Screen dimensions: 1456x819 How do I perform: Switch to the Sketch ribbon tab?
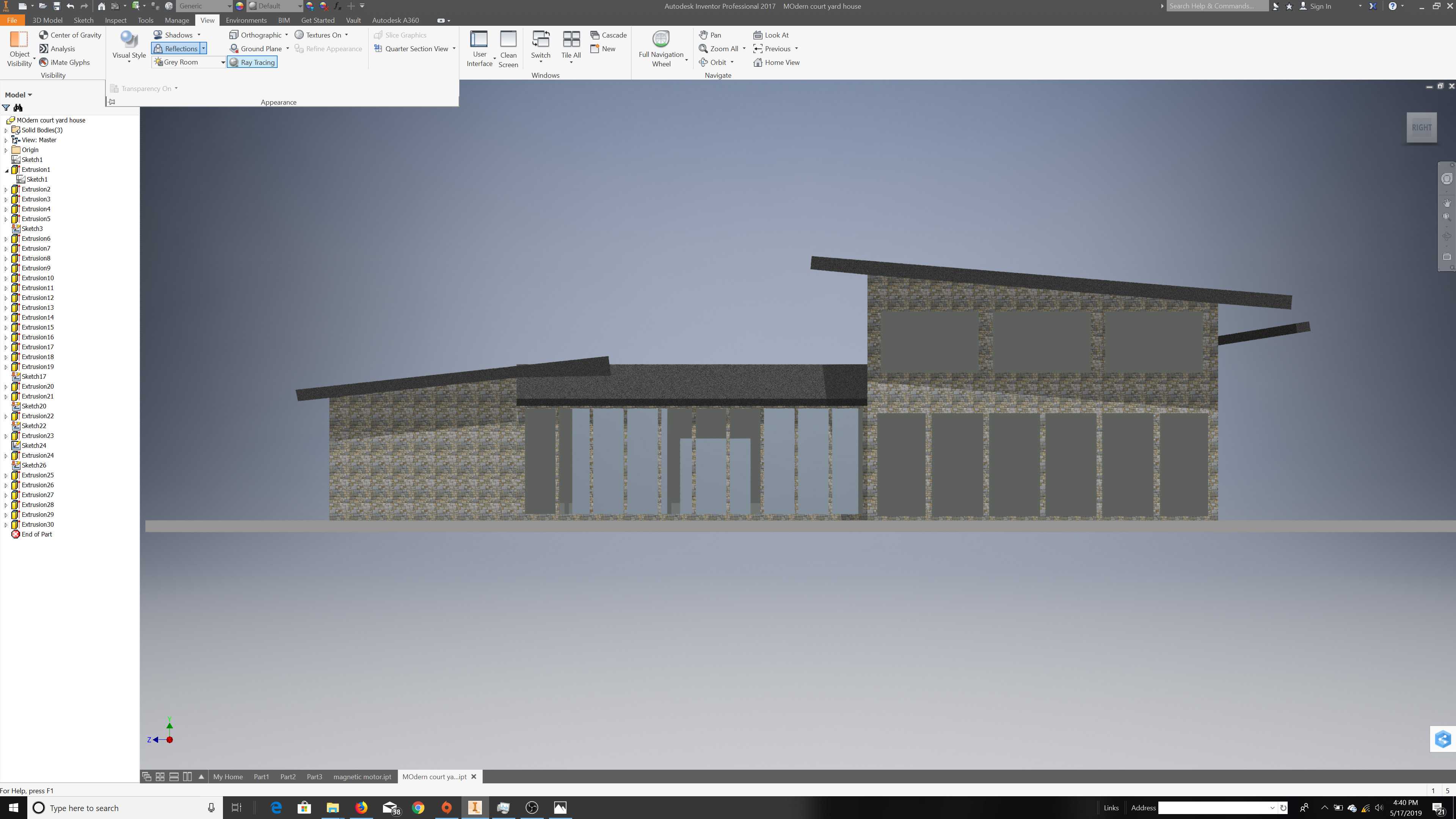[84, 20]
